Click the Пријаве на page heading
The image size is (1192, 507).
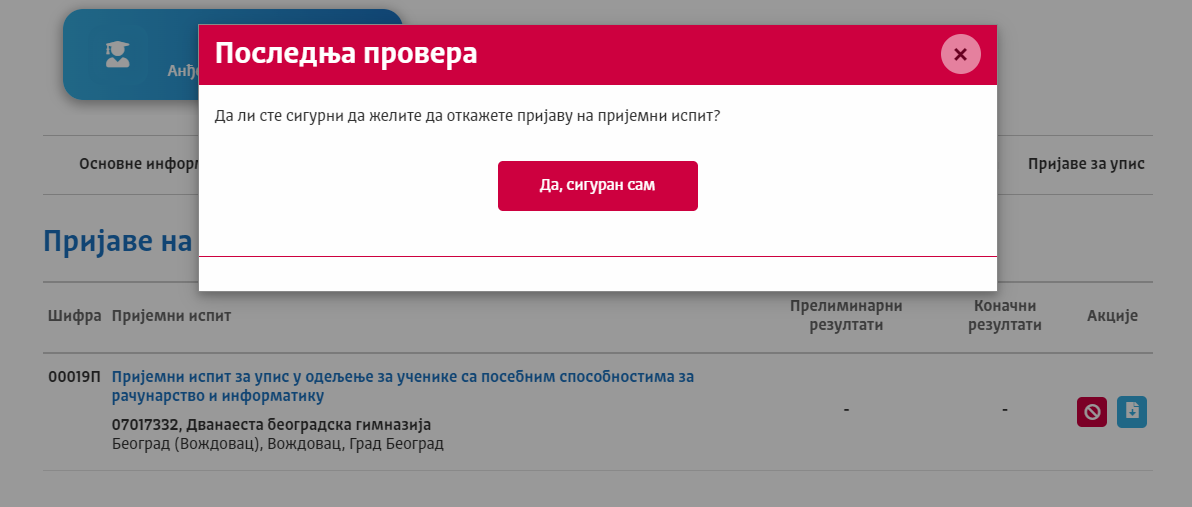click(x=118, y=241)
